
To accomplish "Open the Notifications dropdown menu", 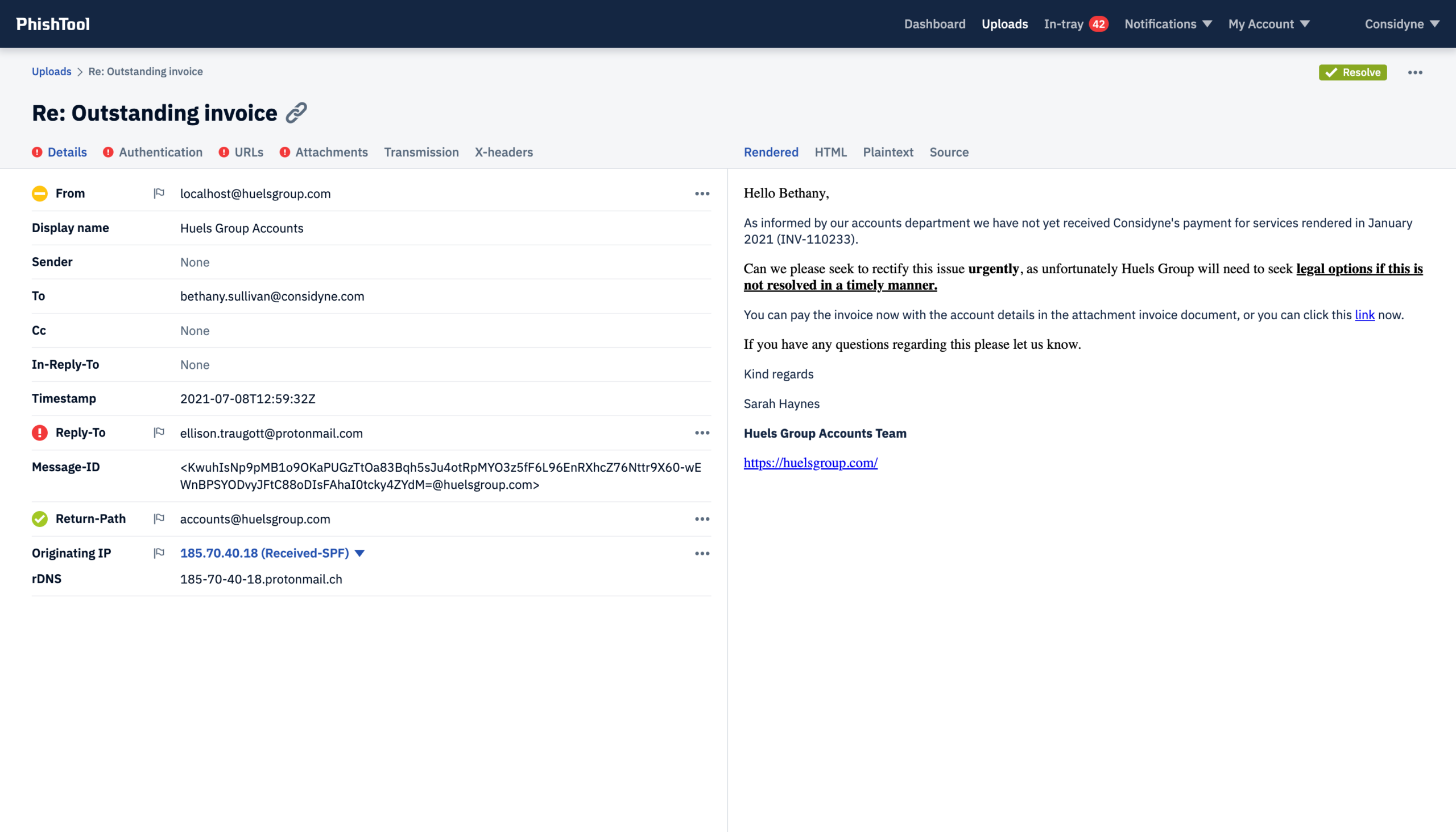I will pos(1168,24).
